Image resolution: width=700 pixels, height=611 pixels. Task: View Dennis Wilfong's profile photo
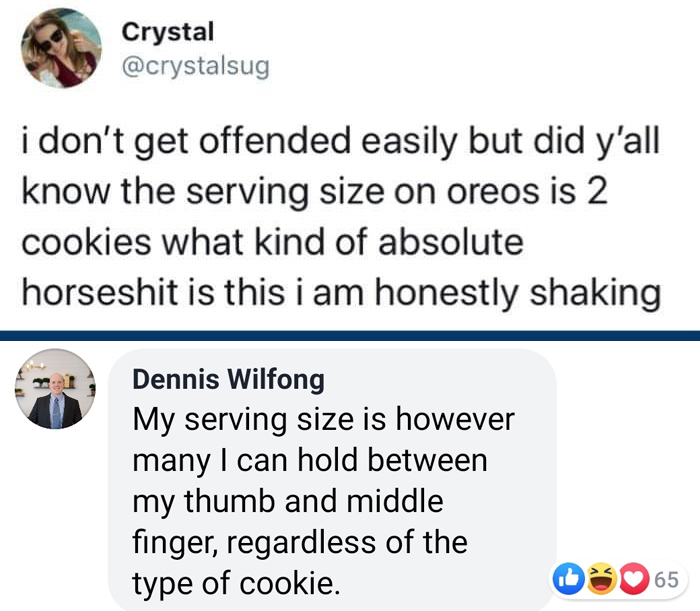click(x=55, y=389)
